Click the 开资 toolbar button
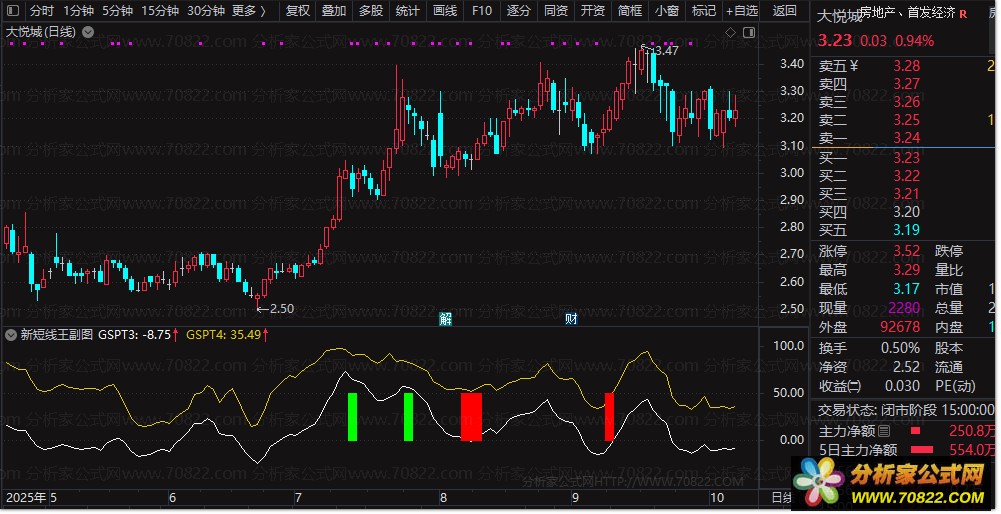This screenshot has height=514, width=1001. coord(592,10)
